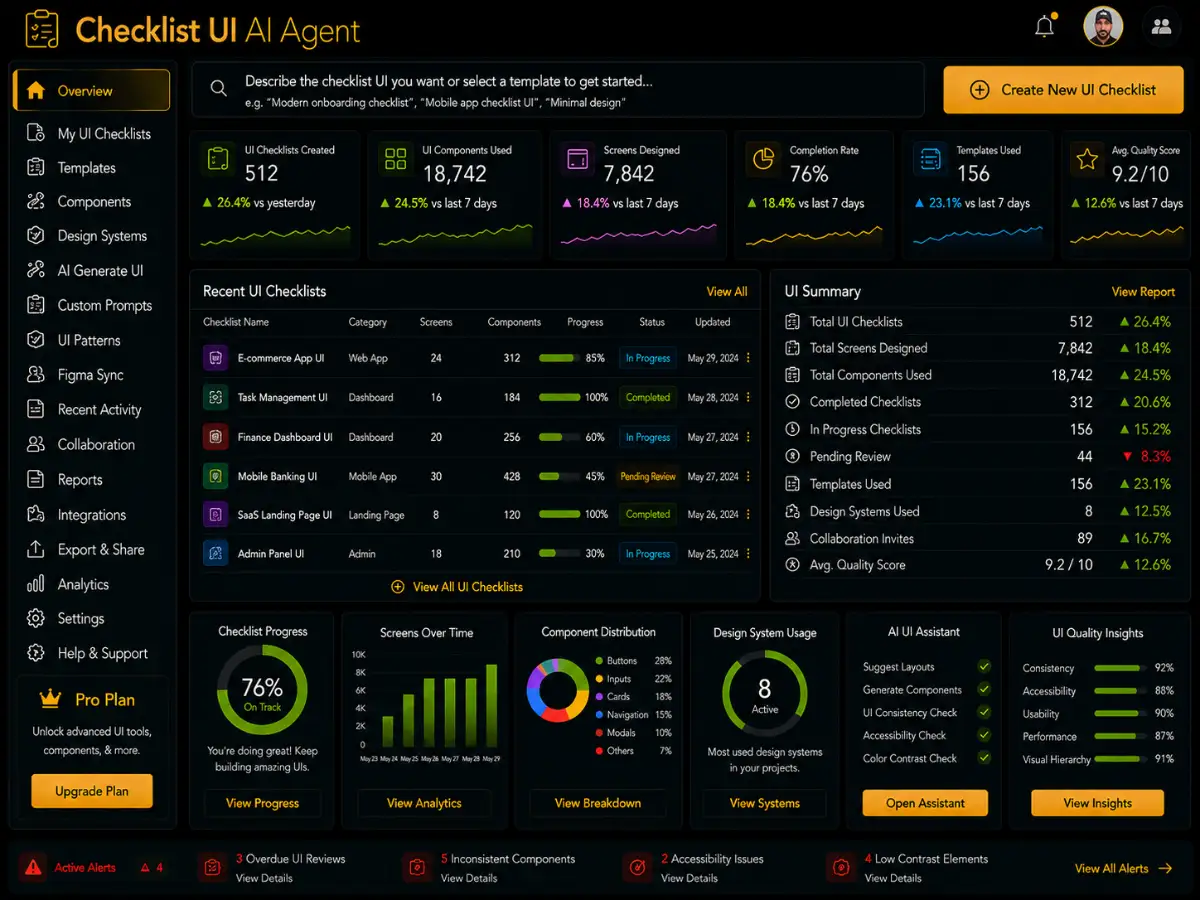Click the Integrations sidebar icon
This screenshot has width=1200, height=900.
(x=36, y=514)
